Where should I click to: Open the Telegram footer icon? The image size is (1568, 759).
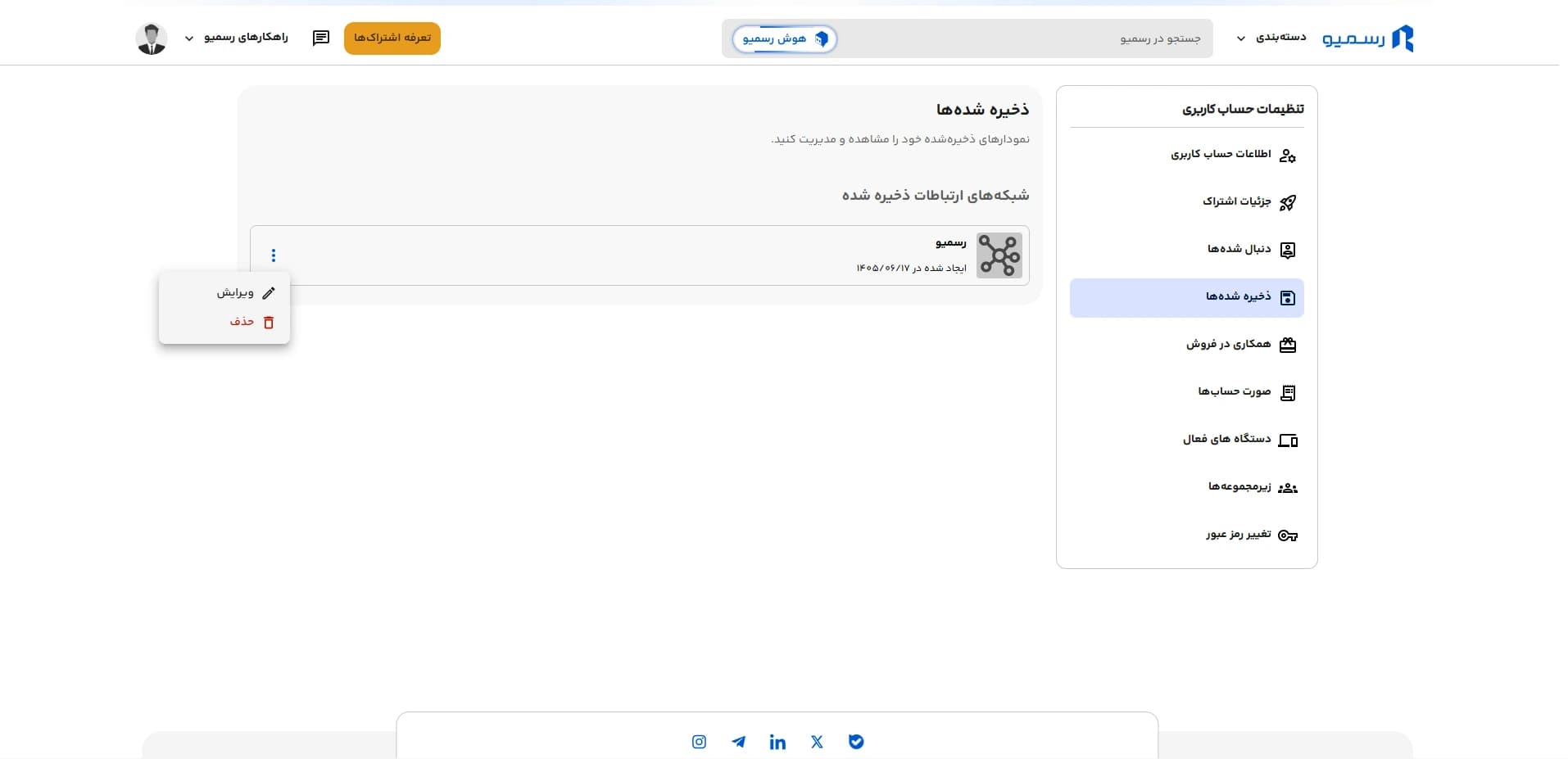click(x=738, y=742)
